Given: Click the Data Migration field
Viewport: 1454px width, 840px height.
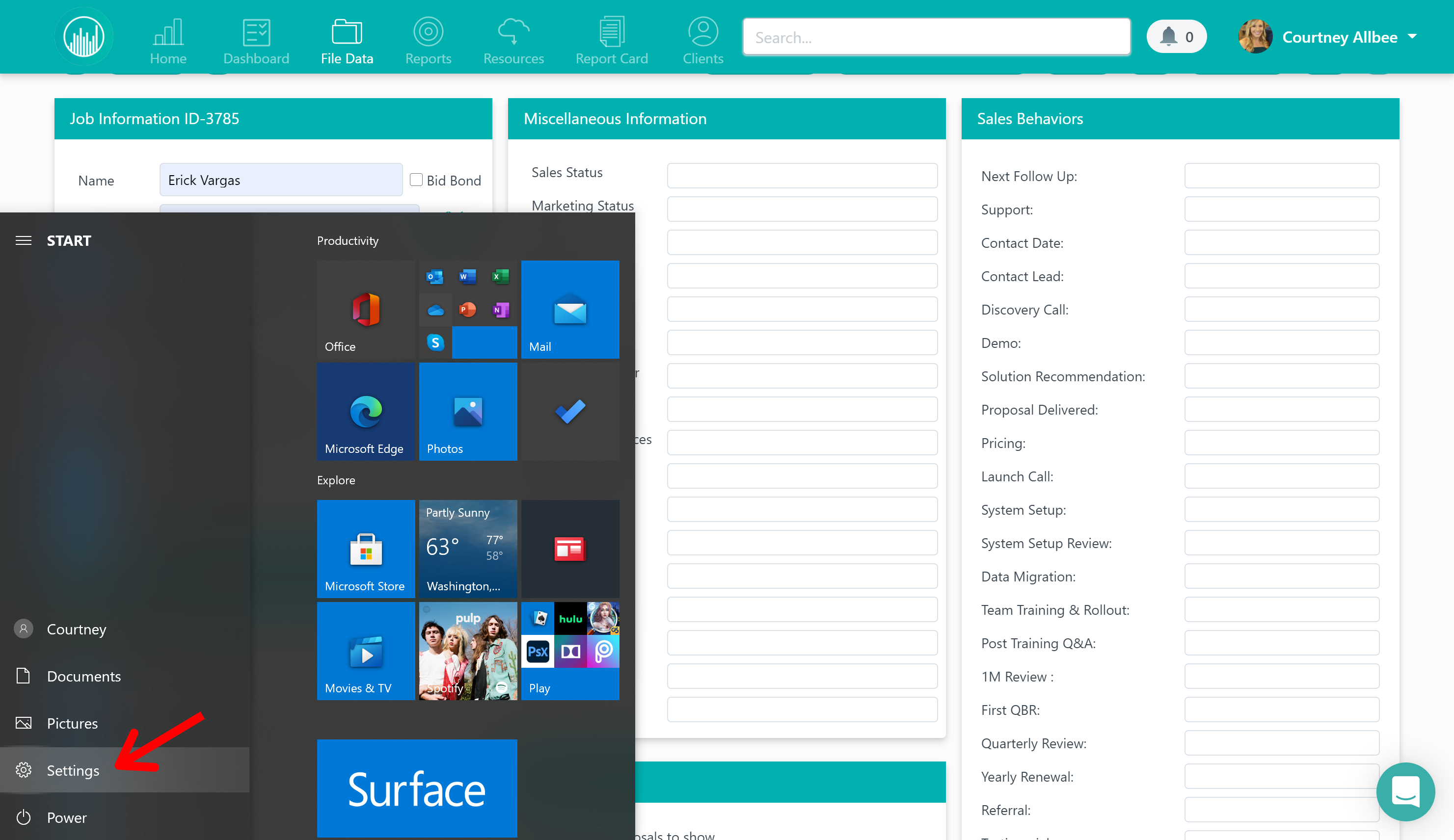Looking at the screenshot, I should pyautogui.click(x=1282, y=576).
